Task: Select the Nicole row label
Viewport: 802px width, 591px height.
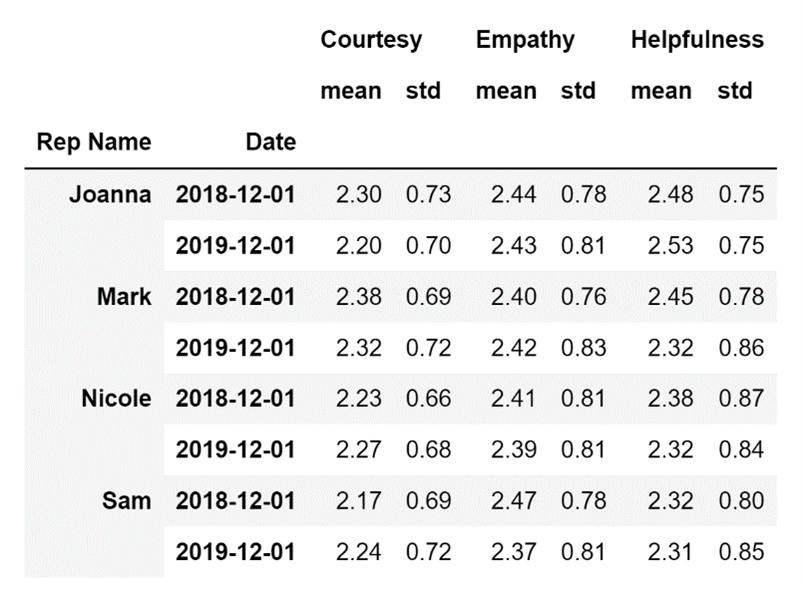Action: [x=116, y=399]
